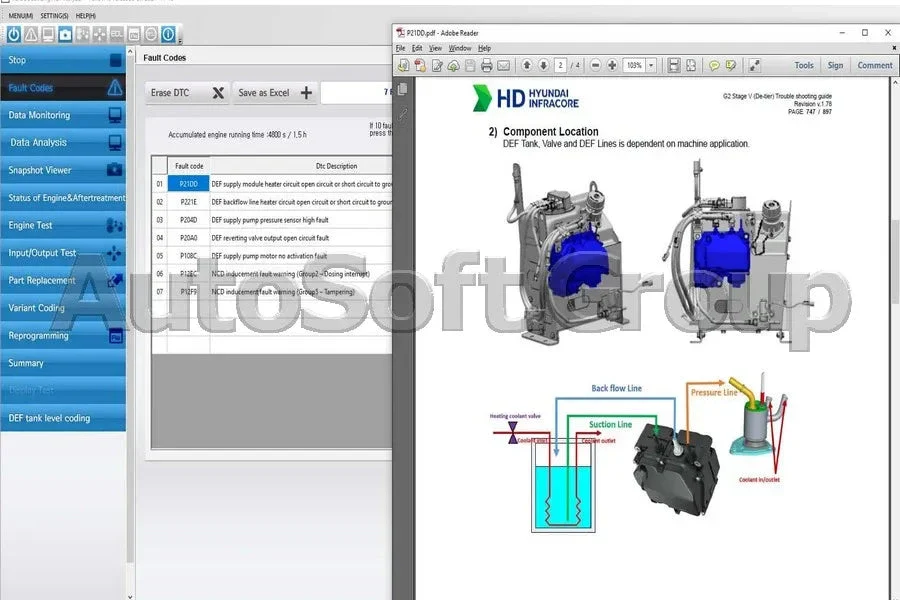900x600 pixels.
Task: Expand diagnostic toolbar overflow arrow
Action: pos(180,40)
